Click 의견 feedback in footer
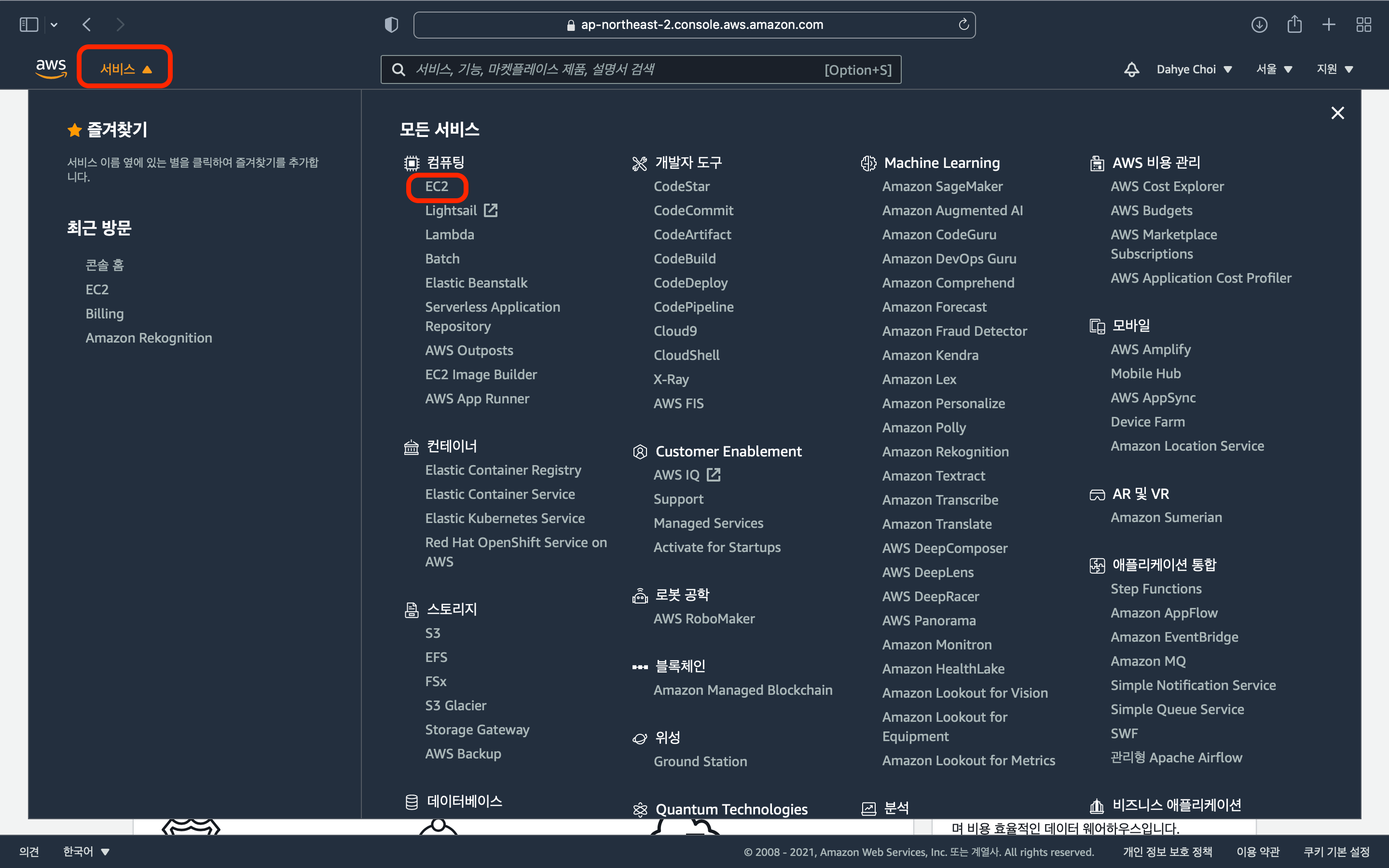This screenshot has width=1389, height=868. click(28, 851)
